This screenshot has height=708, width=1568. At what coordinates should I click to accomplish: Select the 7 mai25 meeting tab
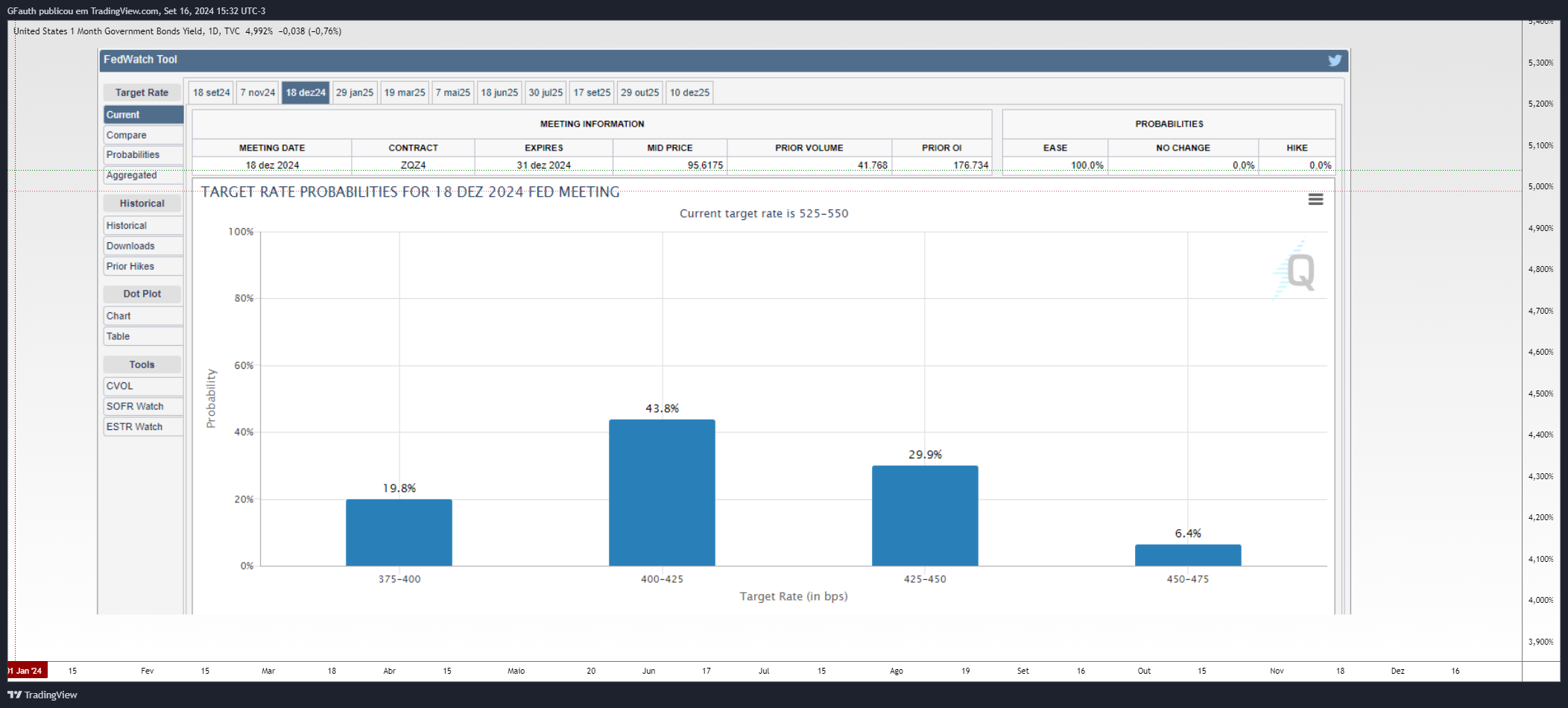[453, 92]
